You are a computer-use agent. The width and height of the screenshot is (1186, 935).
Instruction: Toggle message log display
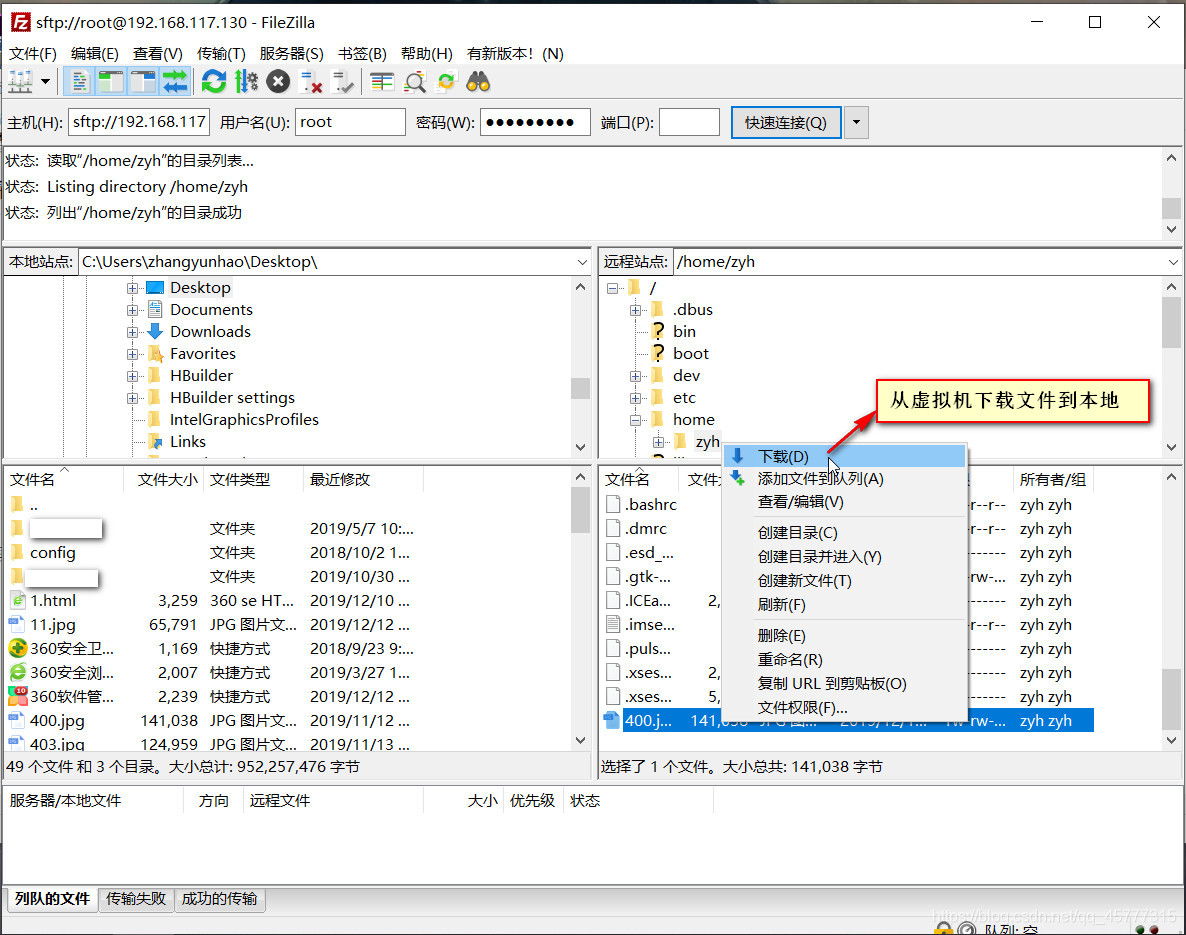coord(79,82)
